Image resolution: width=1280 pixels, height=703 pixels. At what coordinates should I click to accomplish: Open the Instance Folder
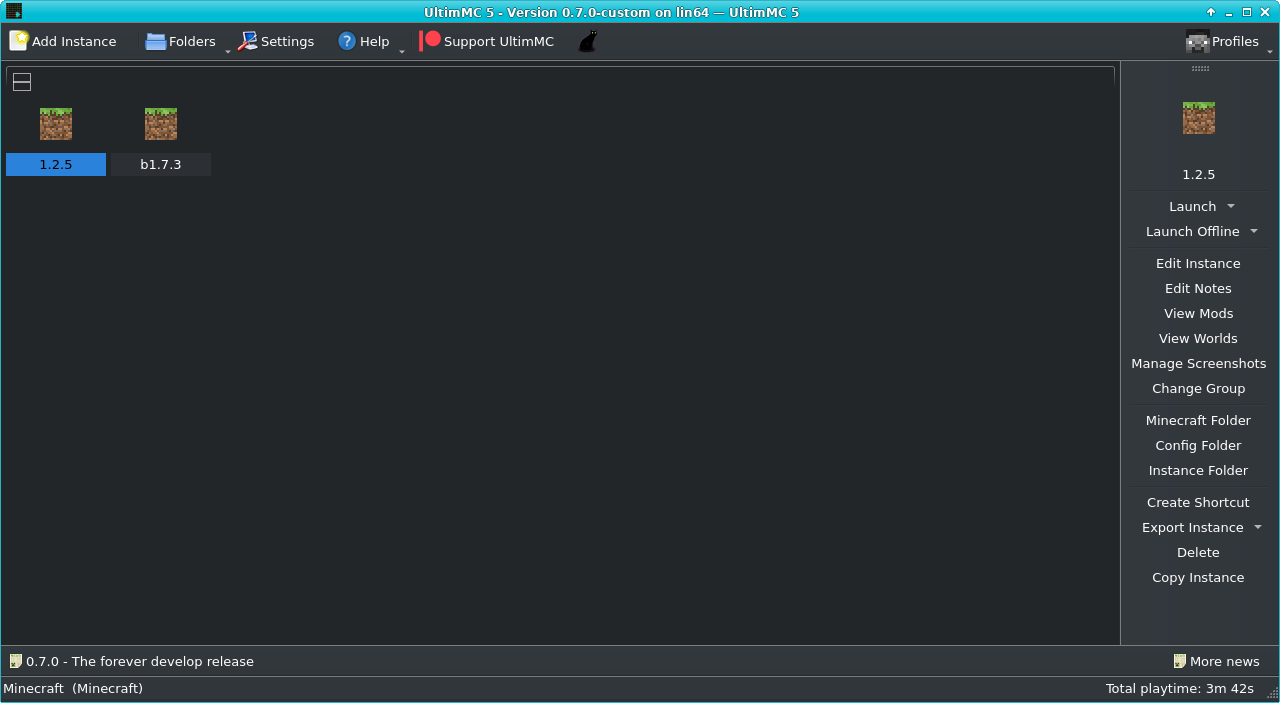(1198, 470)
